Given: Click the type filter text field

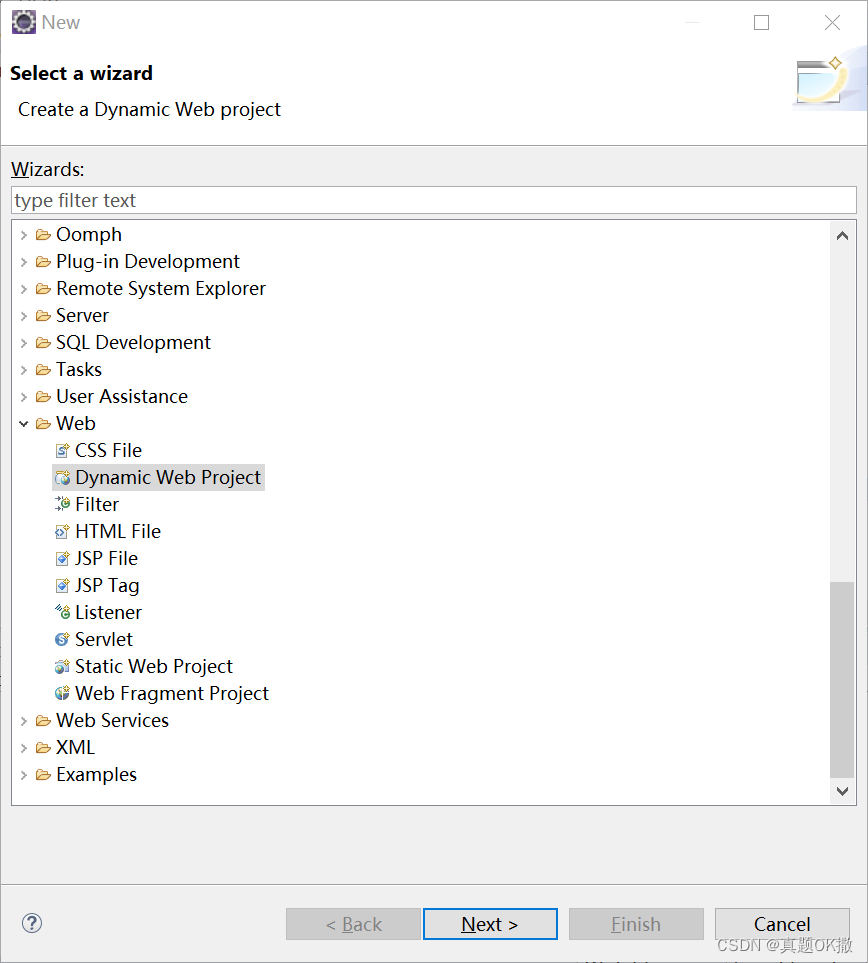Looking at the screenshot, I should click(x=434, y=200).
